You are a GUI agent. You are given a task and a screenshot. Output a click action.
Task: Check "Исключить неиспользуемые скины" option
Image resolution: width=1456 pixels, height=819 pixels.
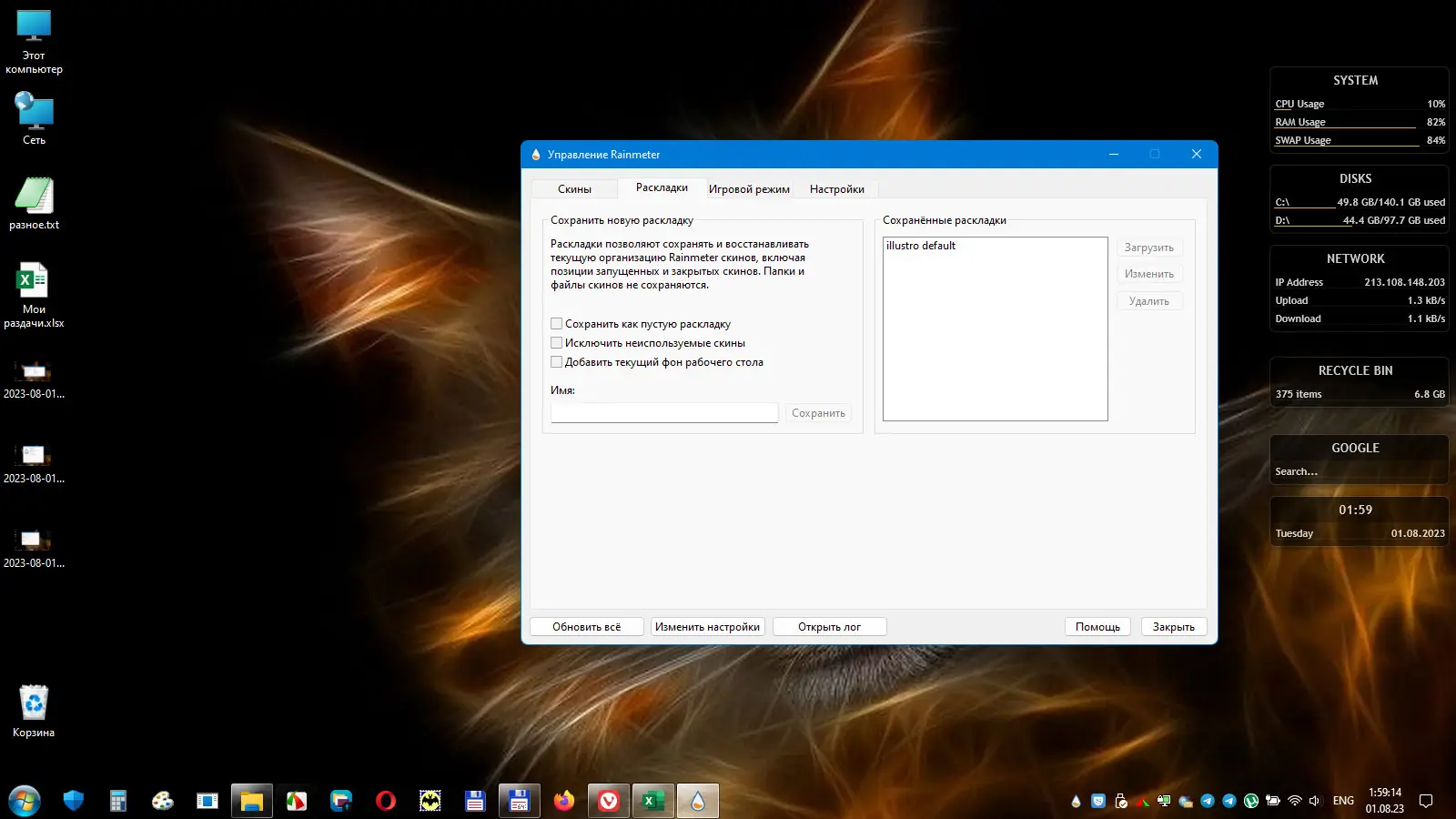[x=557, y=343]
